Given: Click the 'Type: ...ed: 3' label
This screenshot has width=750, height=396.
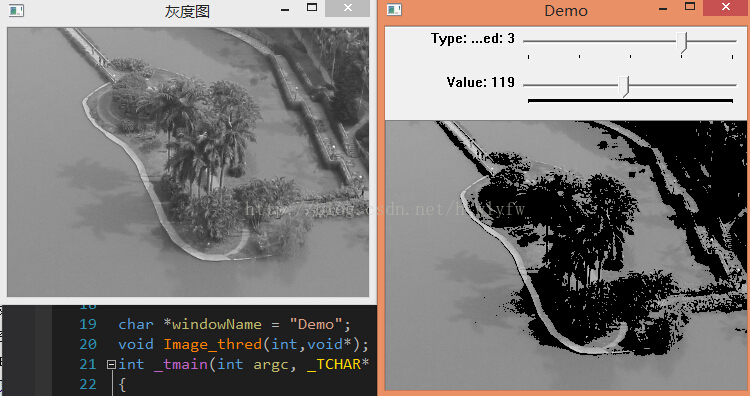Looking at the screenshot, I should pyautogui.click(x=473, y=38).
